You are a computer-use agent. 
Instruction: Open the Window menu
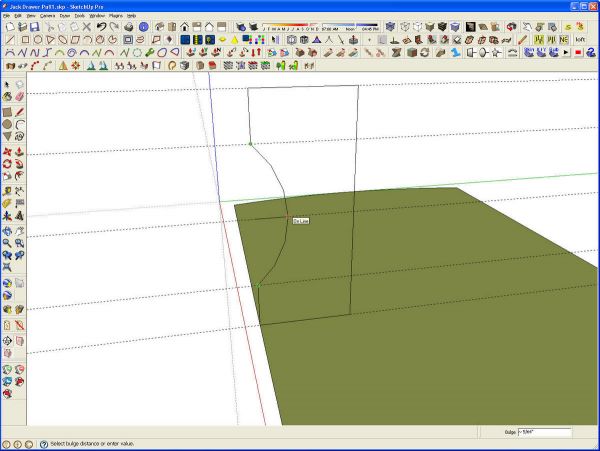click(97, 16)
